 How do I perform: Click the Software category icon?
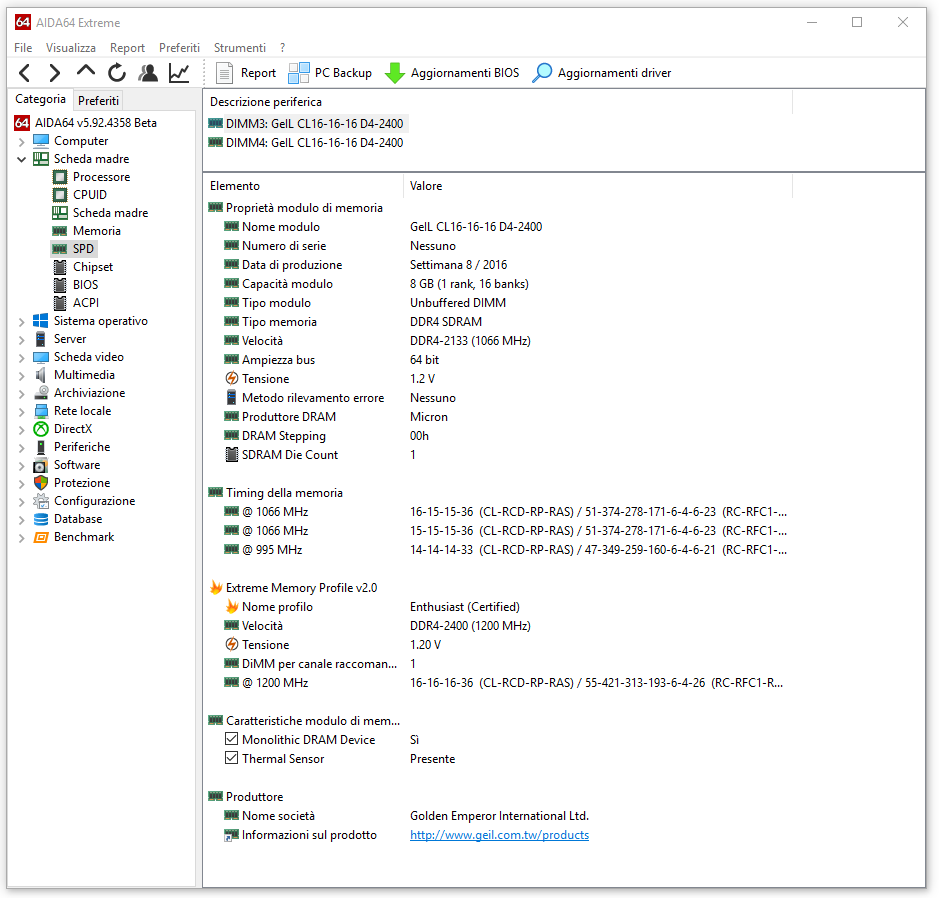click(41, 465)
